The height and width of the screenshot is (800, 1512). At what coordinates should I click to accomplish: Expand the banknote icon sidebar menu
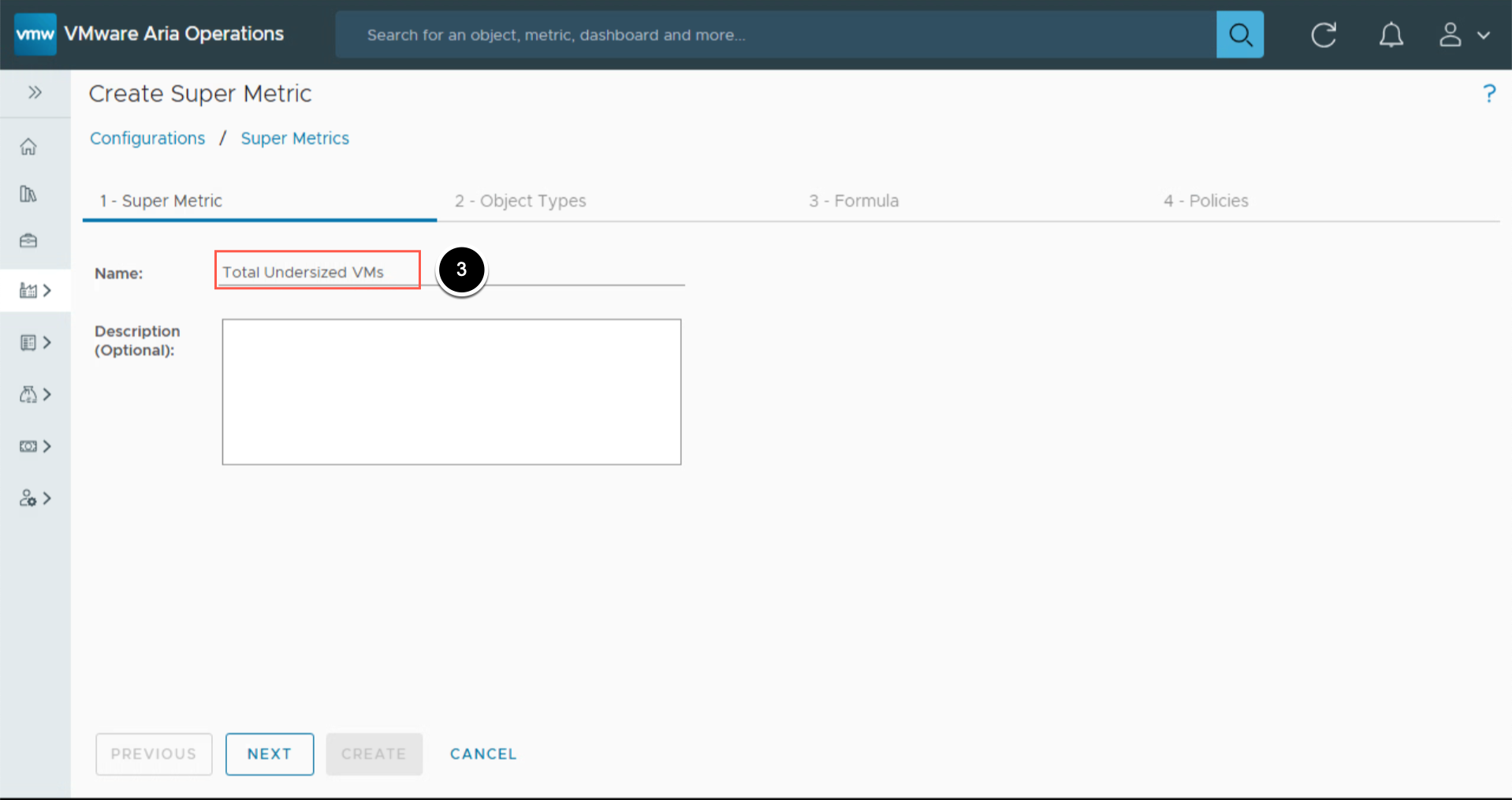[x=35, y=447]
